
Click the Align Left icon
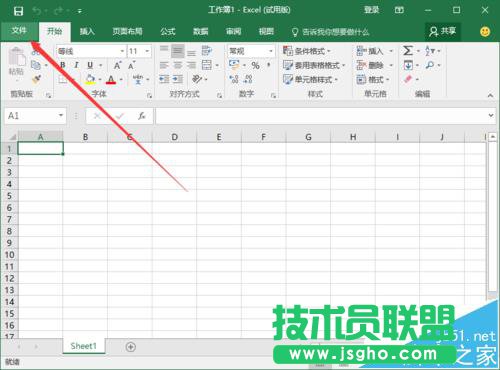coord(164,65)
